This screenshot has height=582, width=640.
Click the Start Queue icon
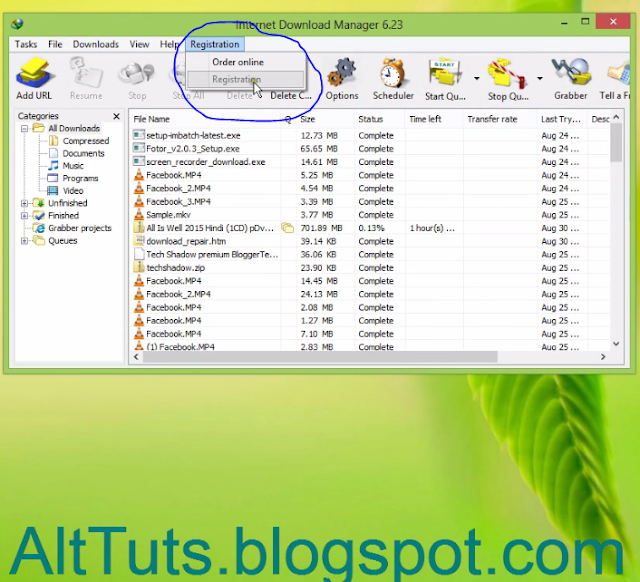point(444,73)
